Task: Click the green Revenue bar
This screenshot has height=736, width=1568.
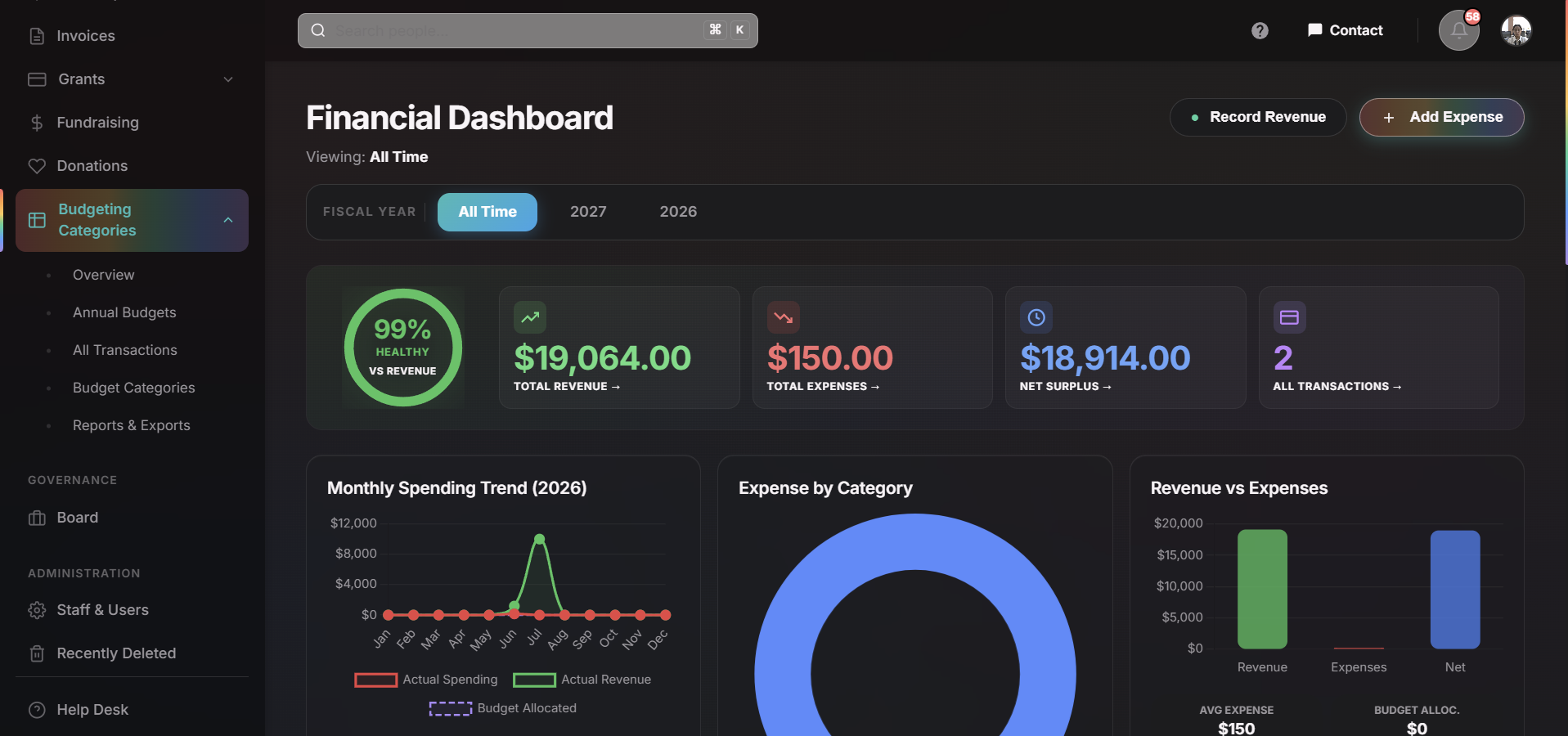Action: [x=1262, y=589]
